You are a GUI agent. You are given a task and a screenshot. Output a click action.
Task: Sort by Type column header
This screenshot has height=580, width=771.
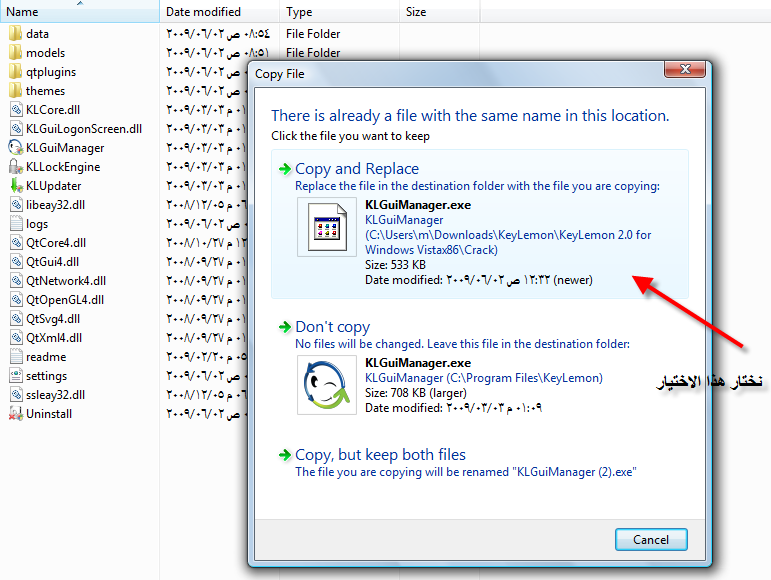pos(339,11)
